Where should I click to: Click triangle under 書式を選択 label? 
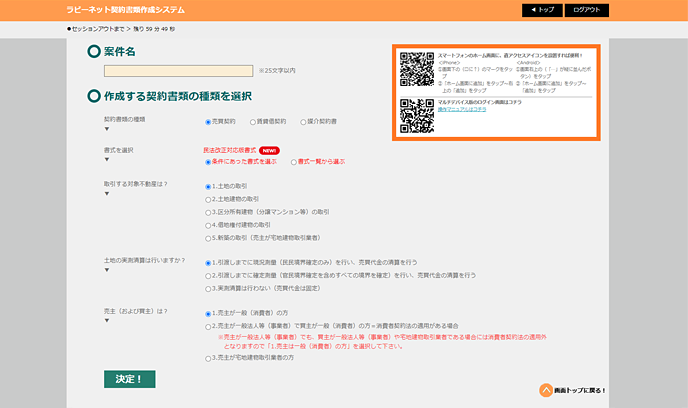[107, 159]
